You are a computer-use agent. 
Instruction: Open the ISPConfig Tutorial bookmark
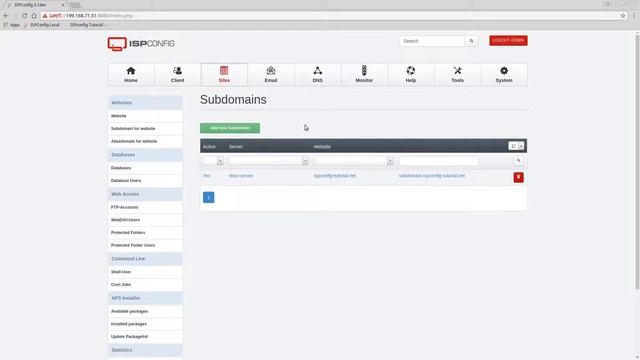tap(86, 25)
